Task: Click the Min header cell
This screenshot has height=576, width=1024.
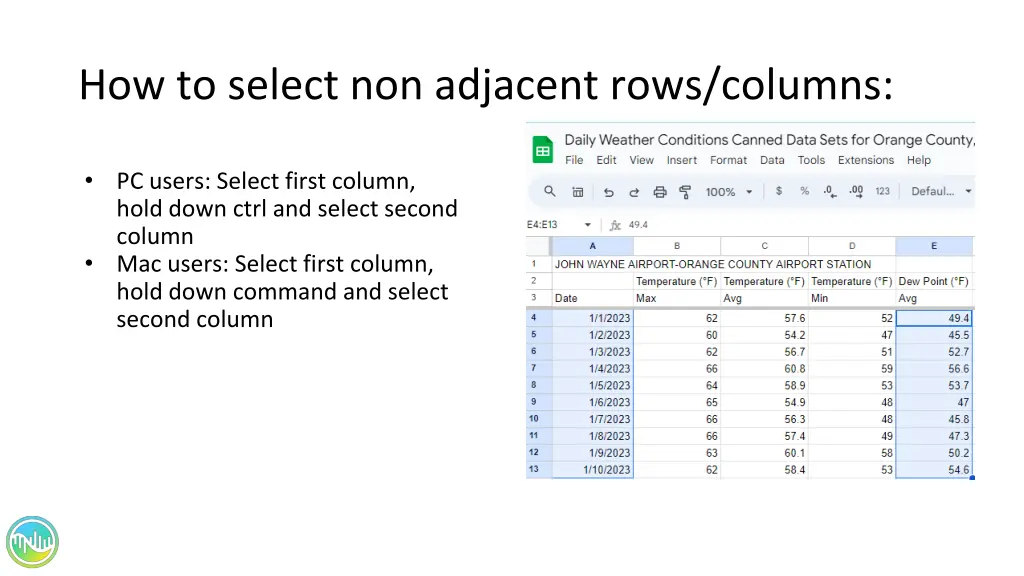Action: pos(852,298)
